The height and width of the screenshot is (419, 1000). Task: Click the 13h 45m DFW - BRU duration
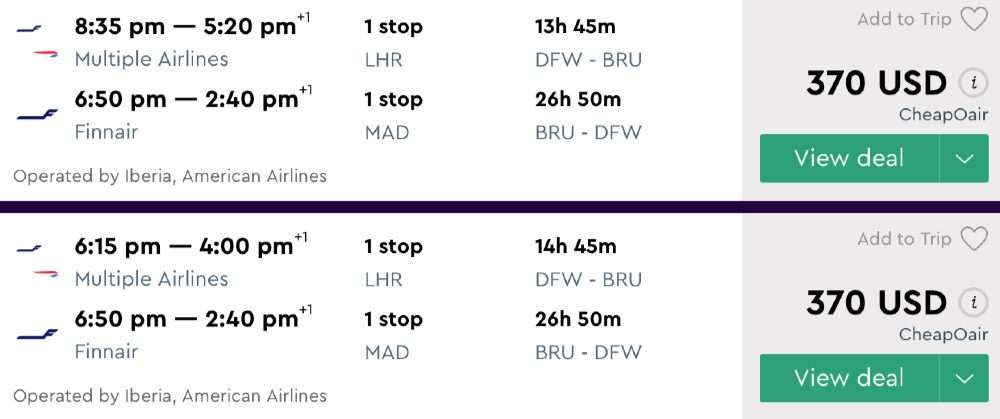coord(577,26)
